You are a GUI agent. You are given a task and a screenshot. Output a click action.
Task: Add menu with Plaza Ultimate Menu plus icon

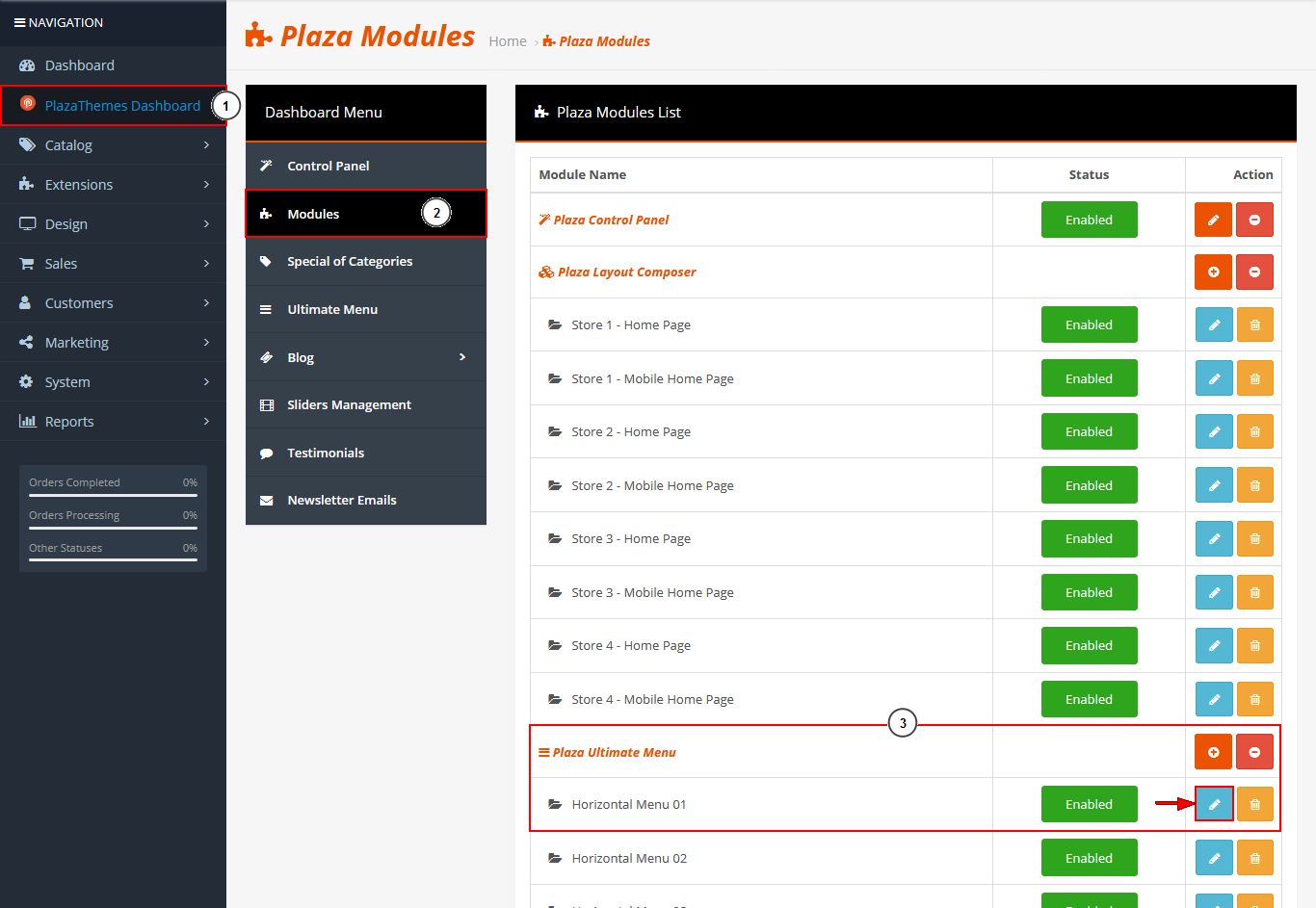[1214, 752]
